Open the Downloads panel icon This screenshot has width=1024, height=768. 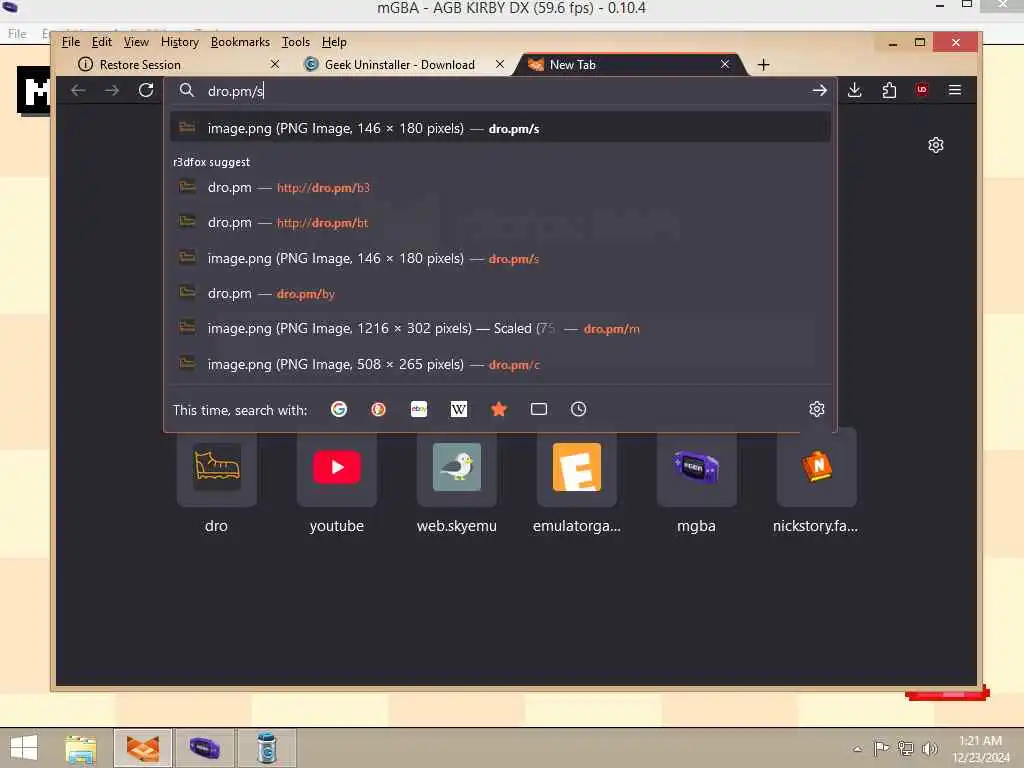pos(854,90)
